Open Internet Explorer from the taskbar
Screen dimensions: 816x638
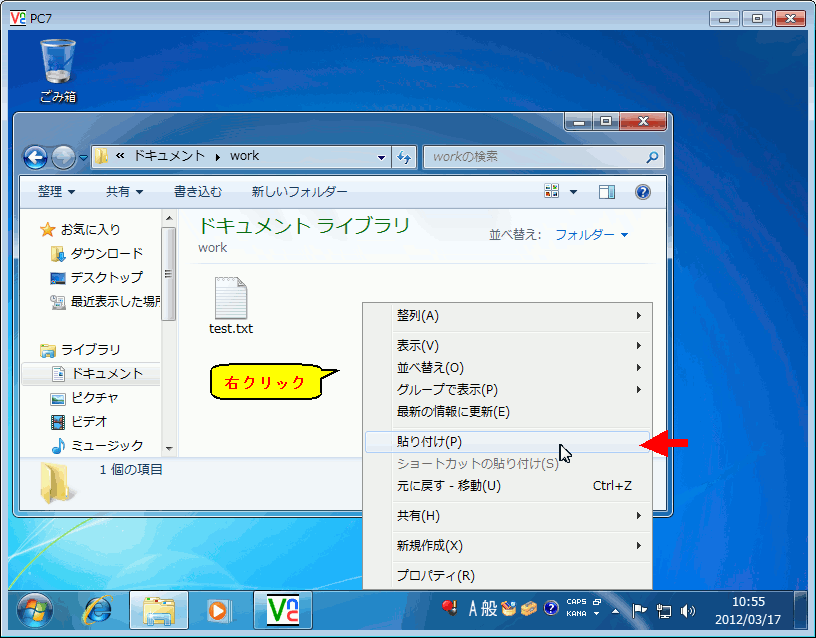(x=97, y=610)
